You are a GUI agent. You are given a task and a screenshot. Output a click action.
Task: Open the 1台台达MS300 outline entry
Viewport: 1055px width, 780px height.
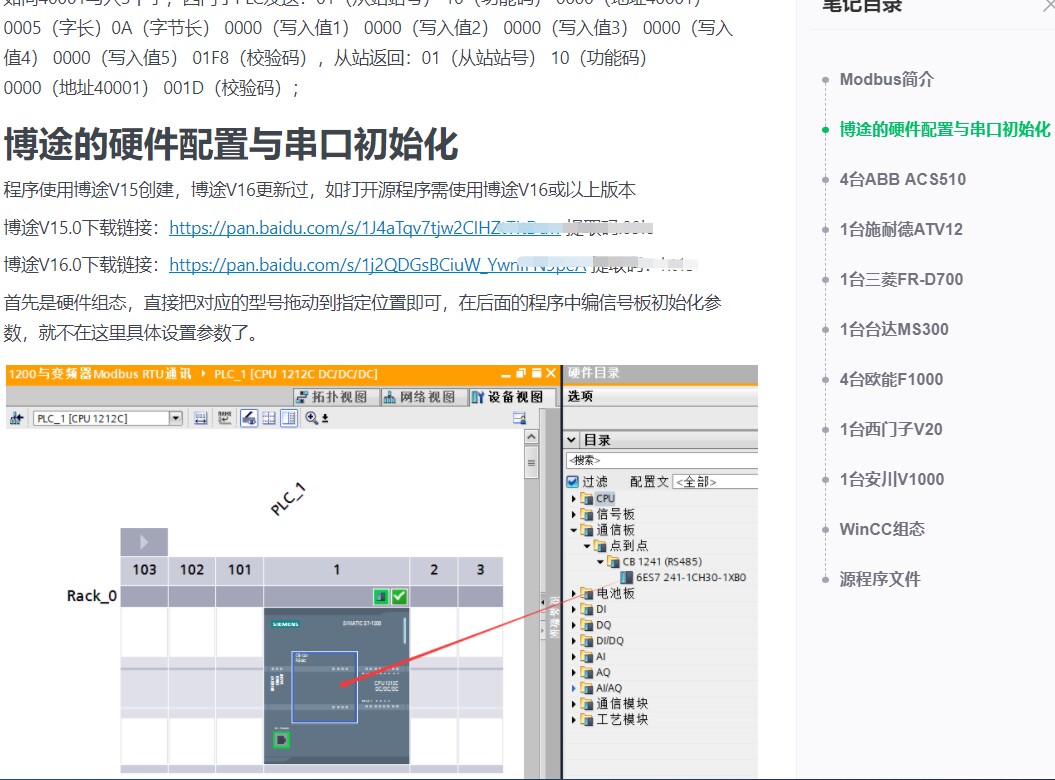(x=894, y=329)
